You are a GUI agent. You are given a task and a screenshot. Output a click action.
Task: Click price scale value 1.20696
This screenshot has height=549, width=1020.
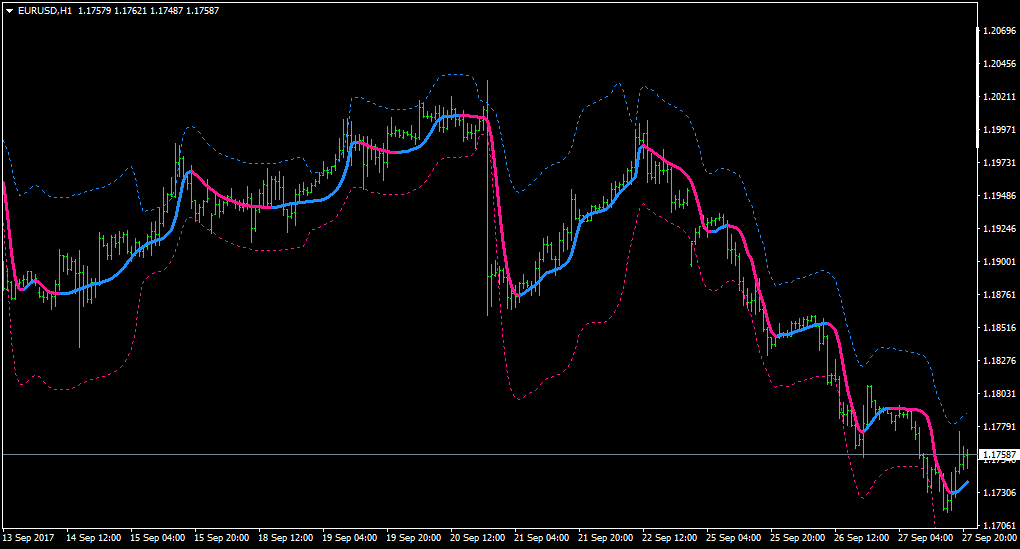tap(999, 31)
